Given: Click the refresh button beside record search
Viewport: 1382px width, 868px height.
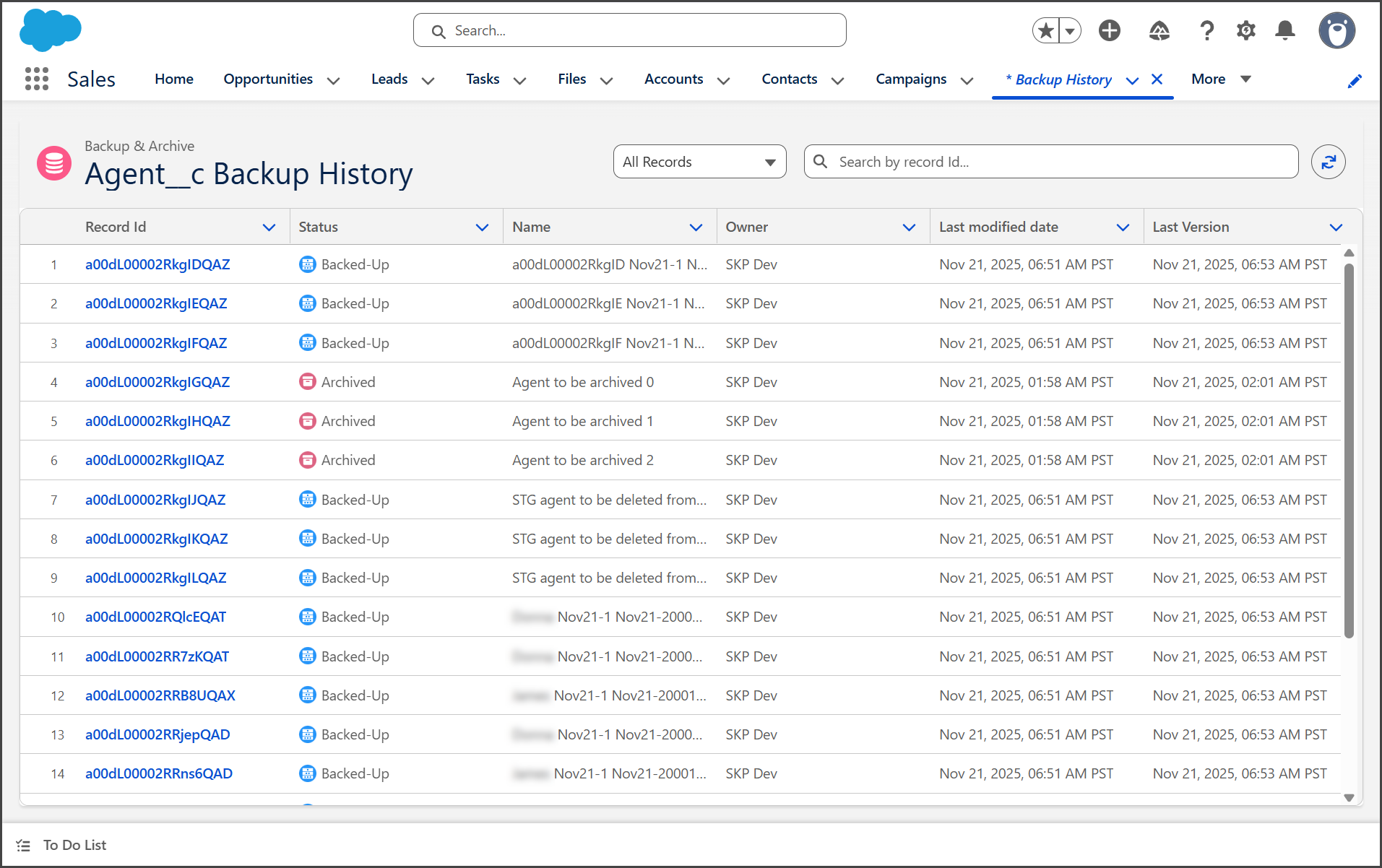Looking at the screenshot, I should tap(1328, 162).
